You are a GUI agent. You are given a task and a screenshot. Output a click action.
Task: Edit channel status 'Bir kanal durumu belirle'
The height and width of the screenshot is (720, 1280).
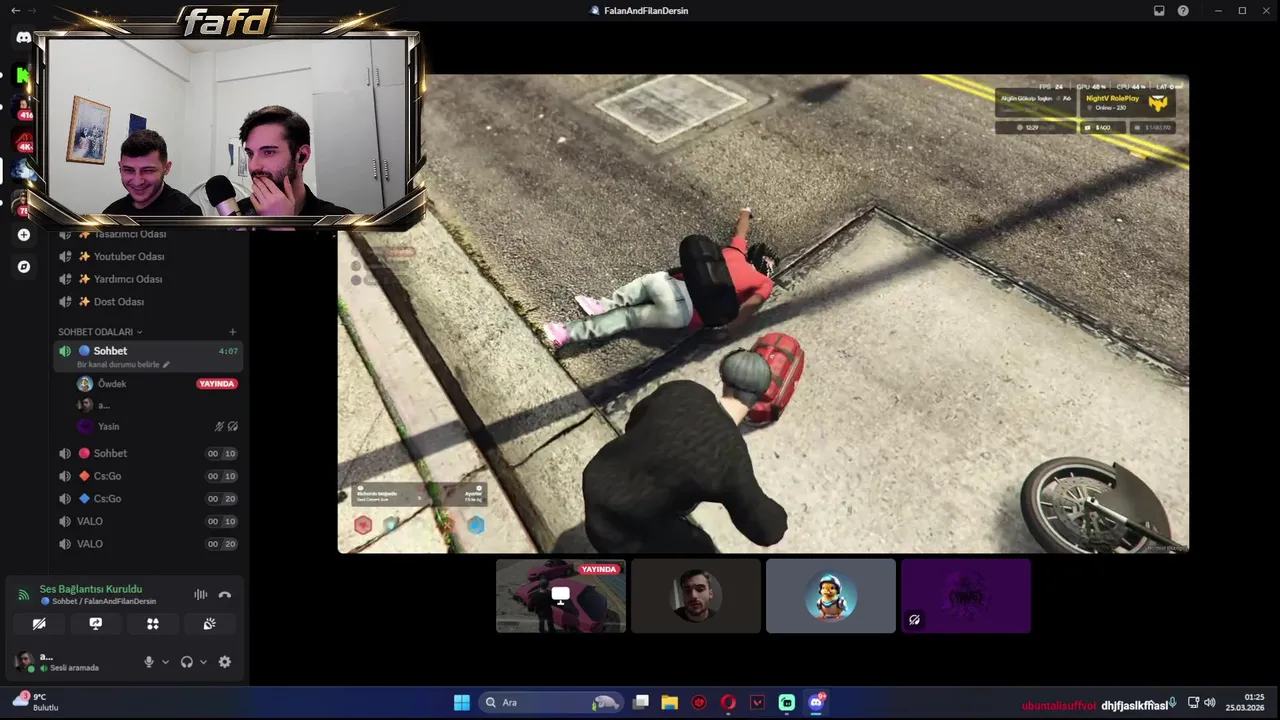[x=123, y=365]
